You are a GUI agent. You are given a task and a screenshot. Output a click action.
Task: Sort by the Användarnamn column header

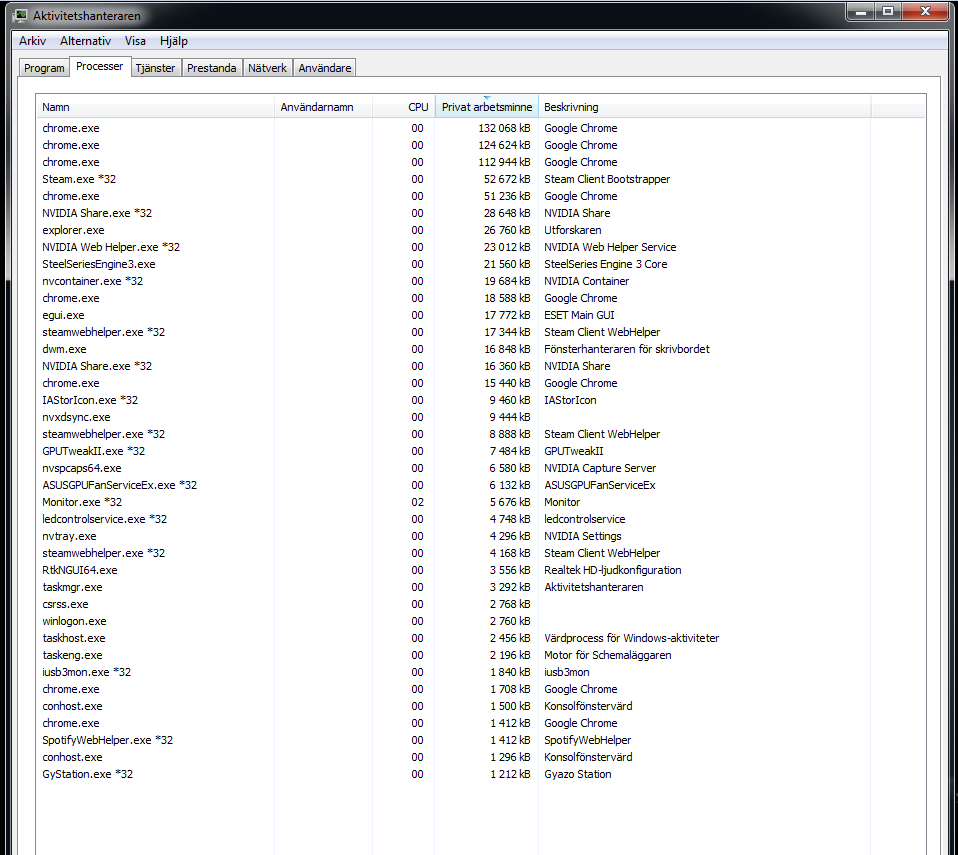[x=323, y=107]
